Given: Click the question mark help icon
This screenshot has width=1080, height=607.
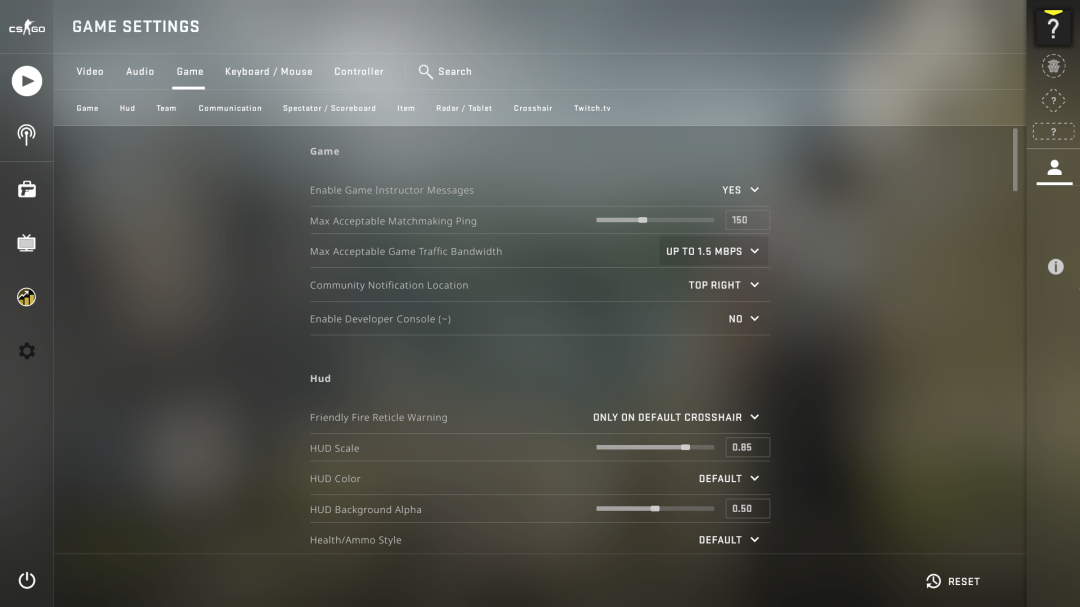Looking at the screenshot, I should coord(1053,28).
